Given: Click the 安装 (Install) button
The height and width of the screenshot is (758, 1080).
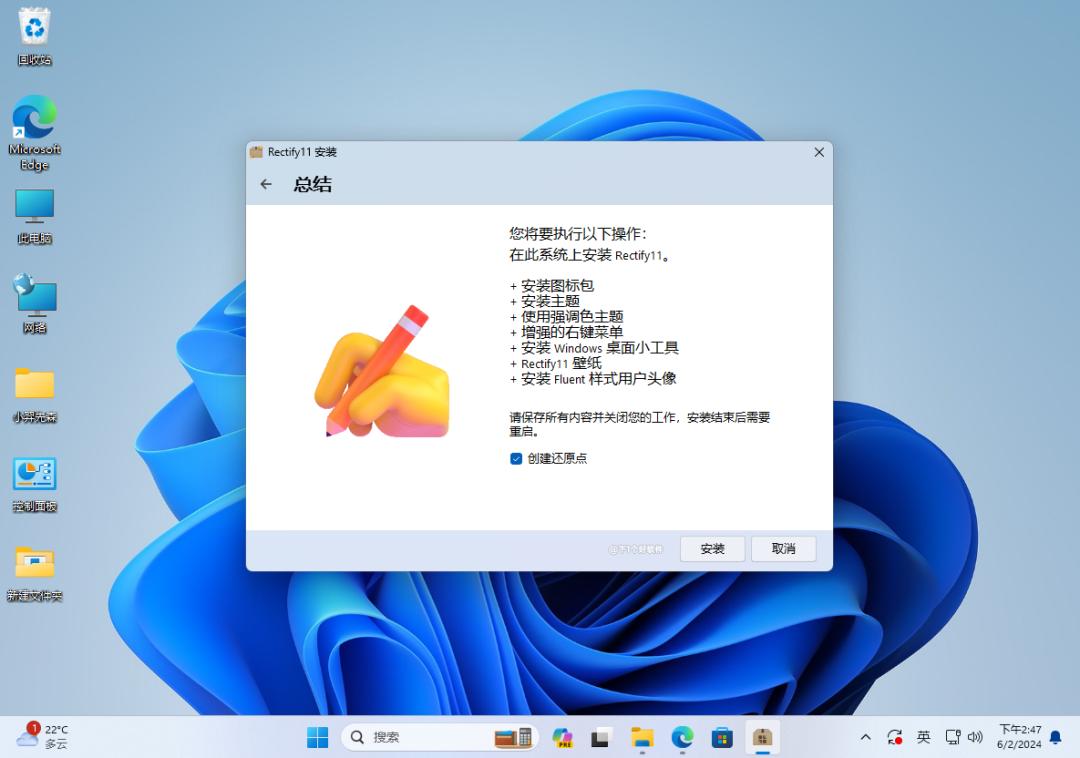Looking at the screenshot, I should [x=711, y=548].
